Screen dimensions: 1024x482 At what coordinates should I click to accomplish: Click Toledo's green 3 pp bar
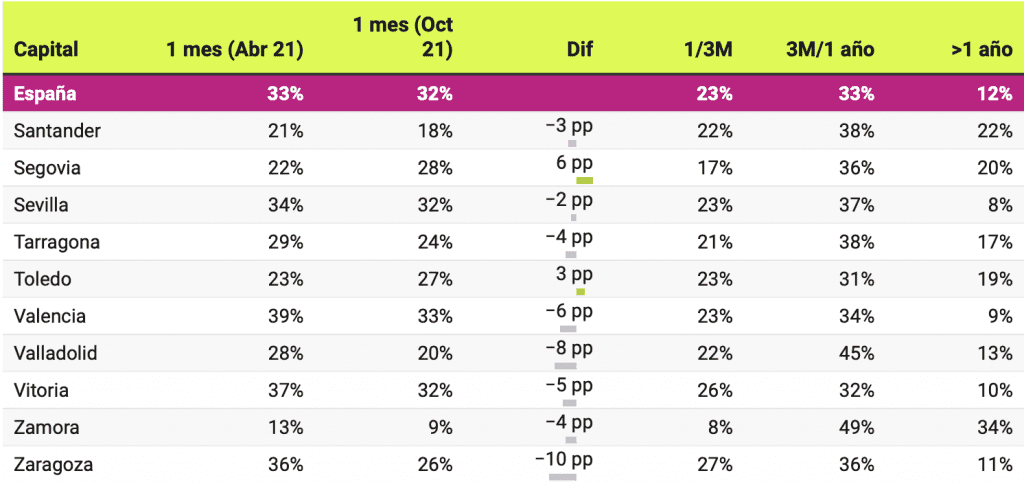click(580, 291)
